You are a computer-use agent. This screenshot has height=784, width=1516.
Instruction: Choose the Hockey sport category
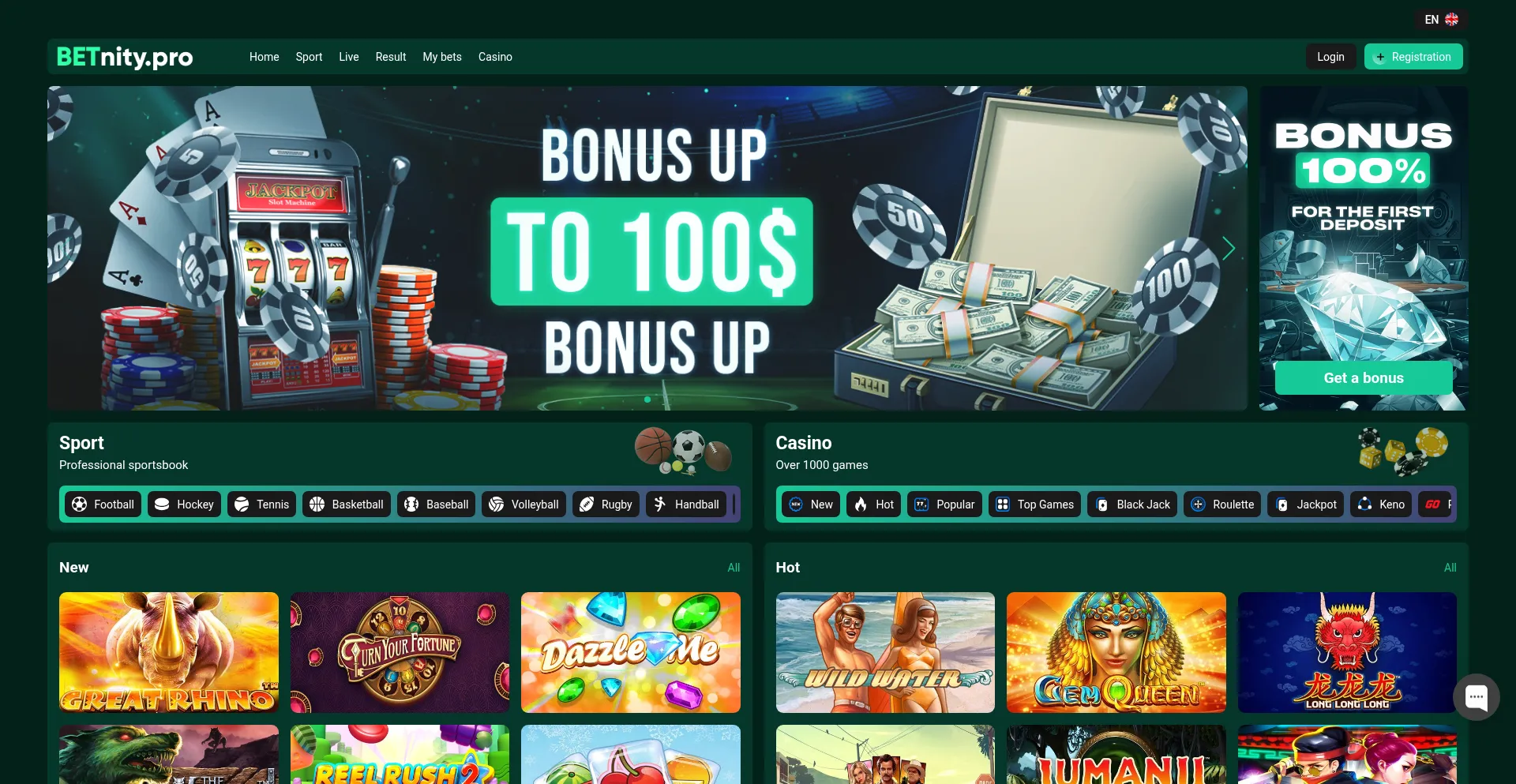pyautogui.click(x=184, y=505)
